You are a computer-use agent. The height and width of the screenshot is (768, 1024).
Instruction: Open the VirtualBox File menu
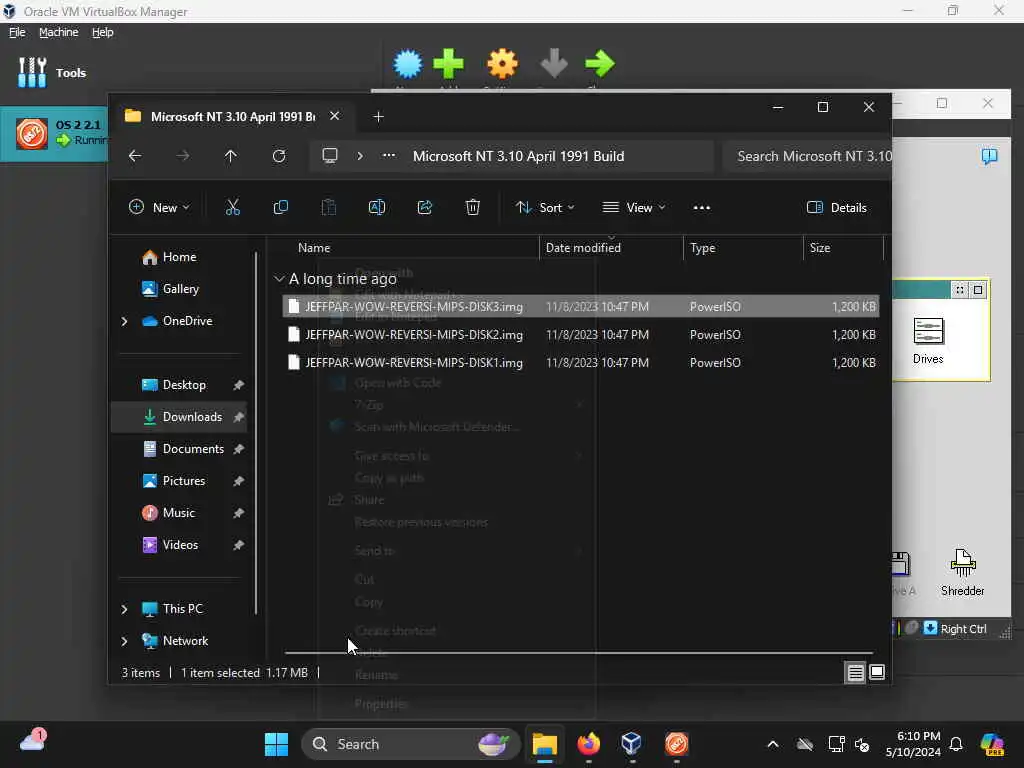tap(17, 32)
